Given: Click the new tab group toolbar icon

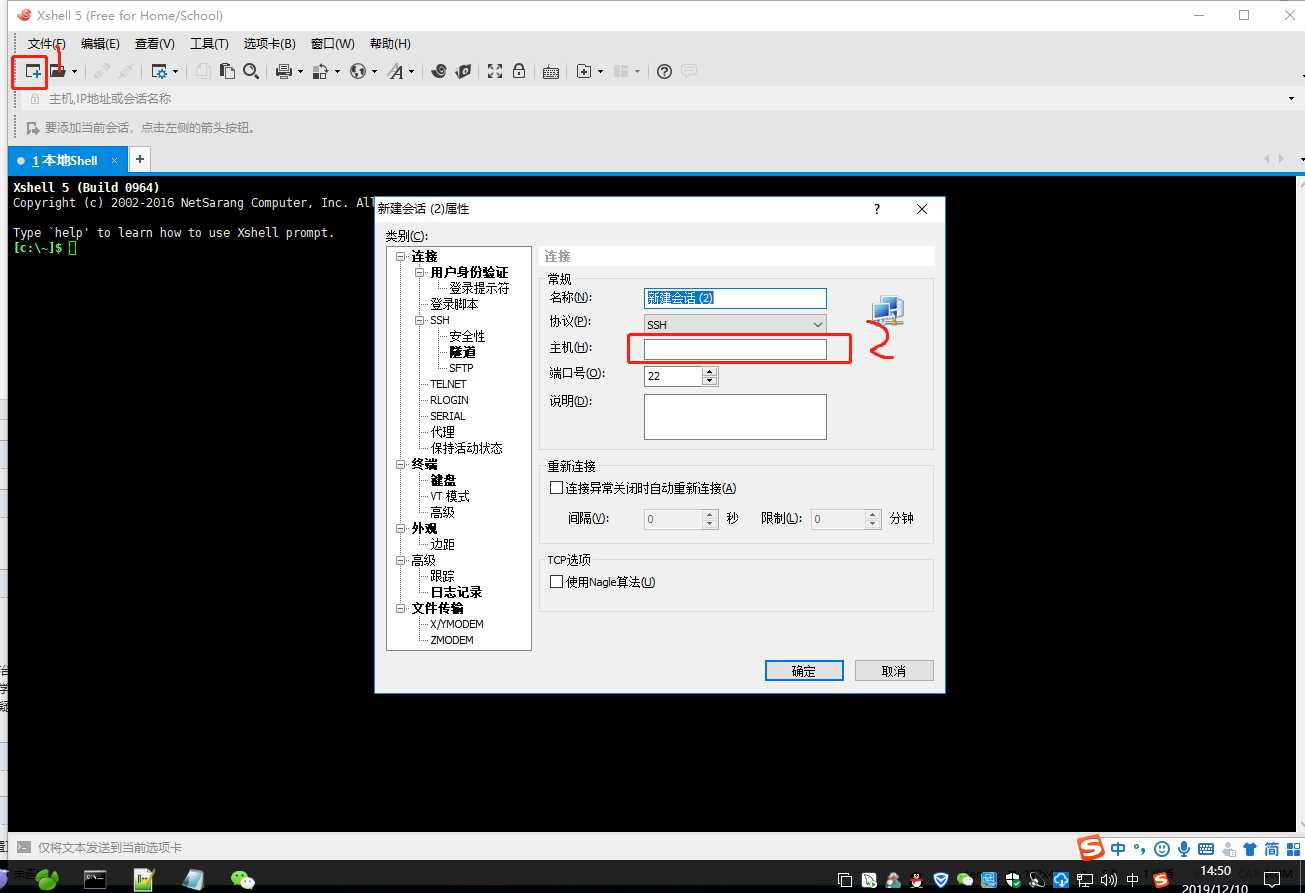Looking at the screenshot, I should [x=585, y=71].
